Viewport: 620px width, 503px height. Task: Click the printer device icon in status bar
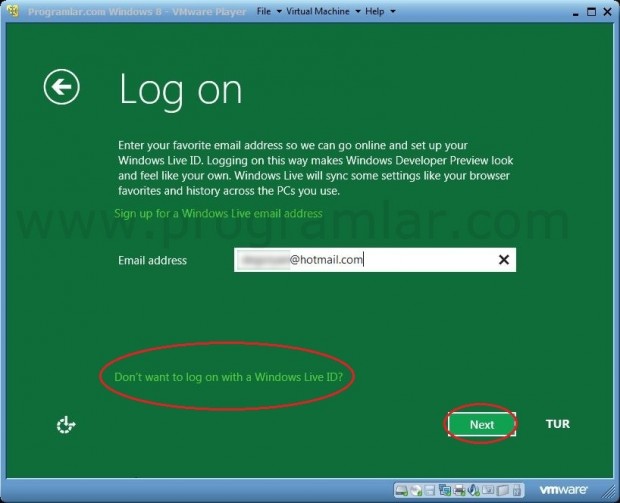pos(459,490)
